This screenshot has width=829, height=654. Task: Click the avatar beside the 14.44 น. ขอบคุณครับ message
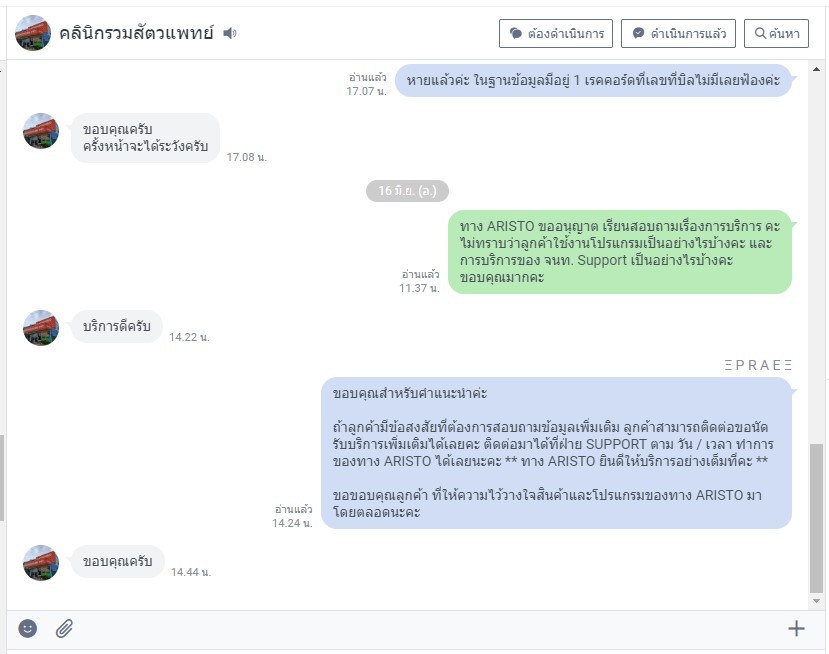pyautogui.click(x=41, y=563)
